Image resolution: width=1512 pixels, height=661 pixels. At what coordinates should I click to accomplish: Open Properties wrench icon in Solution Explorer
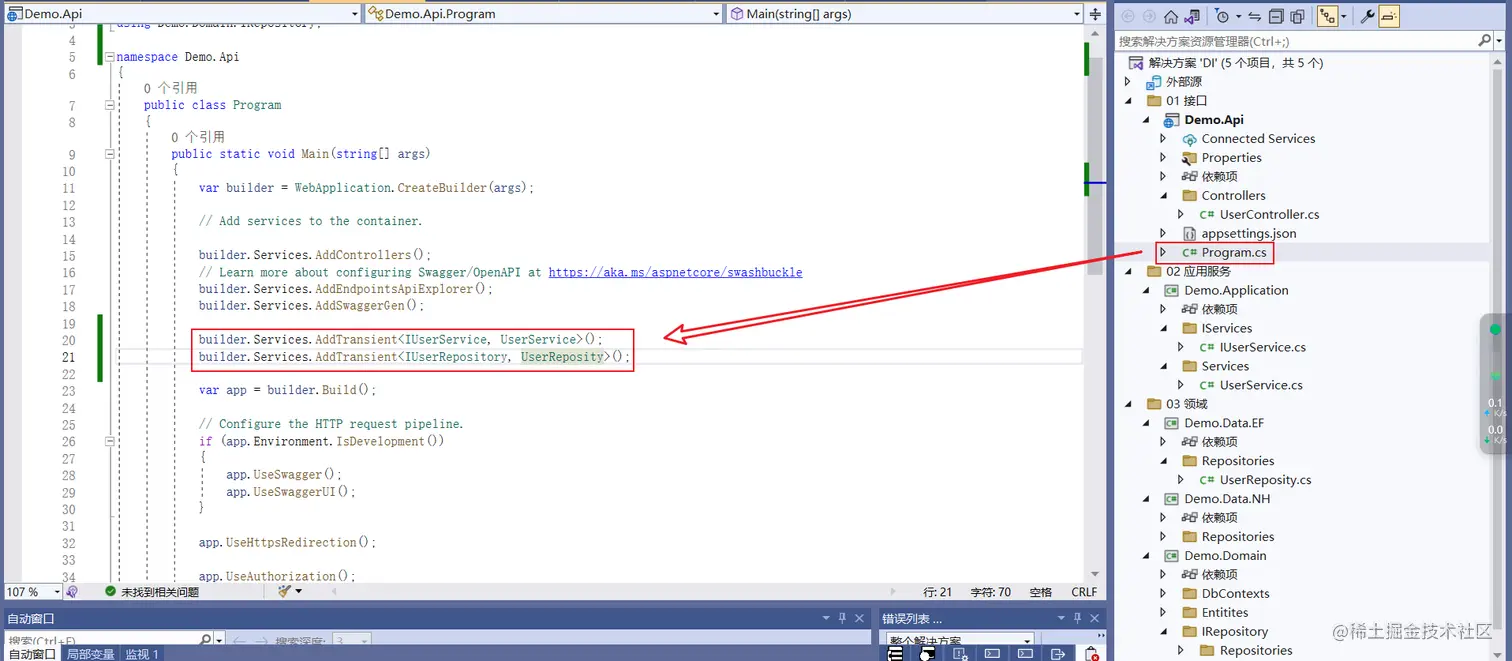tap(1367, 17)
